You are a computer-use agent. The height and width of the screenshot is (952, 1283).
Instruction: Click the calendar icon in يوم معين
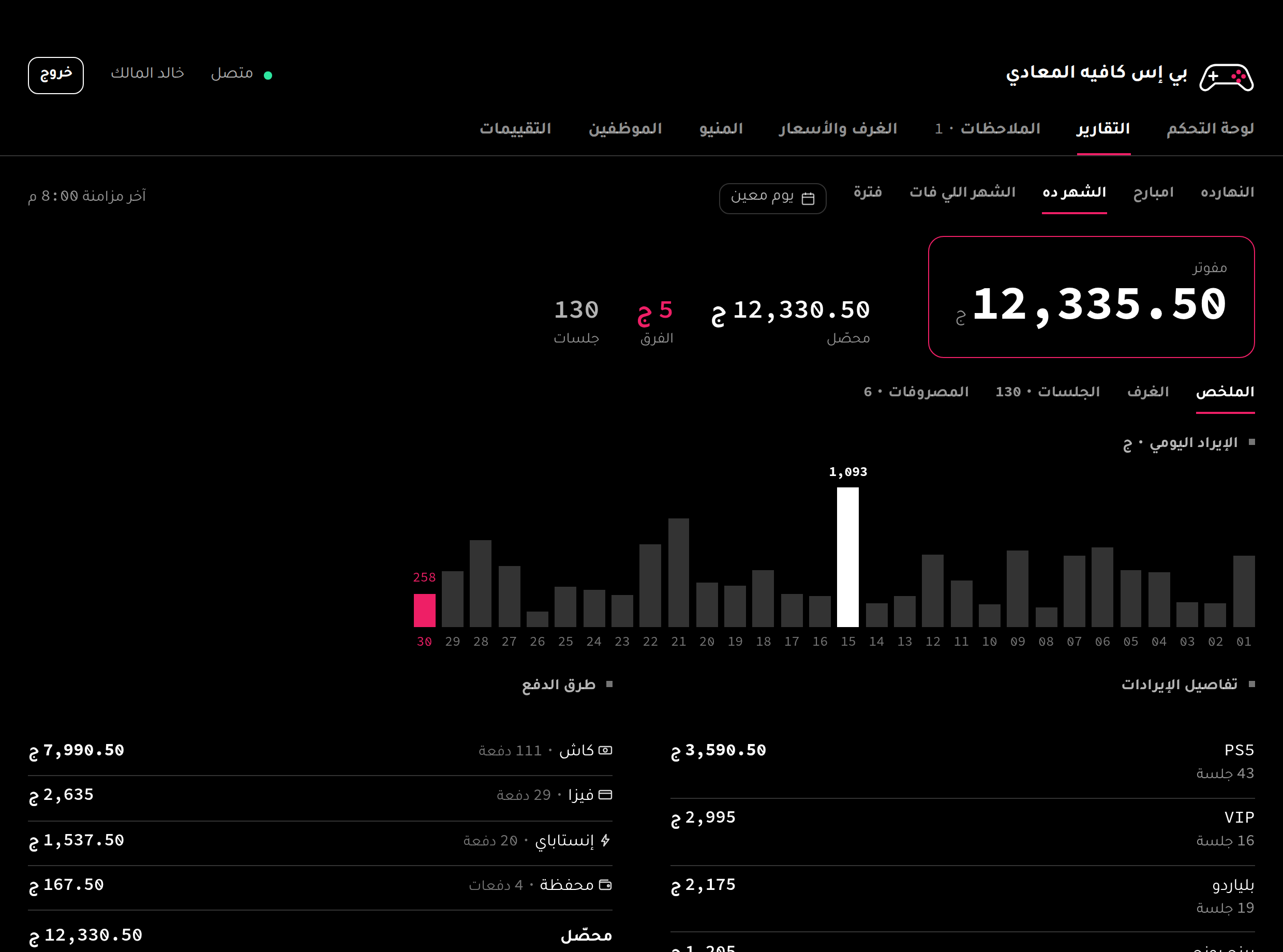tap(808, 198)
